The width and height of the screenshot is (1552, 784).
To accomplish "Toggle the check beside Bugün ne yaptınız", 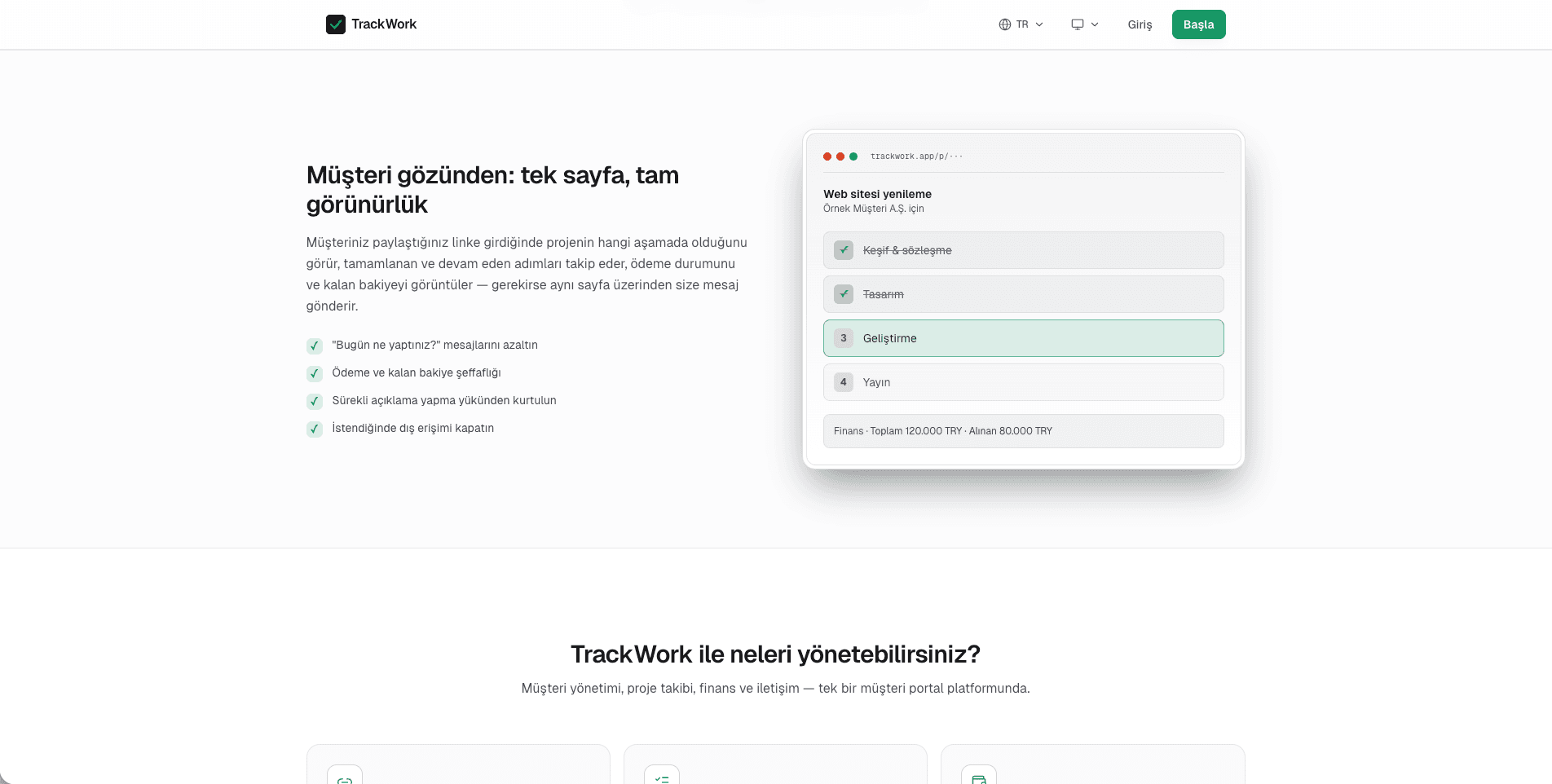I will coord(315,346).
